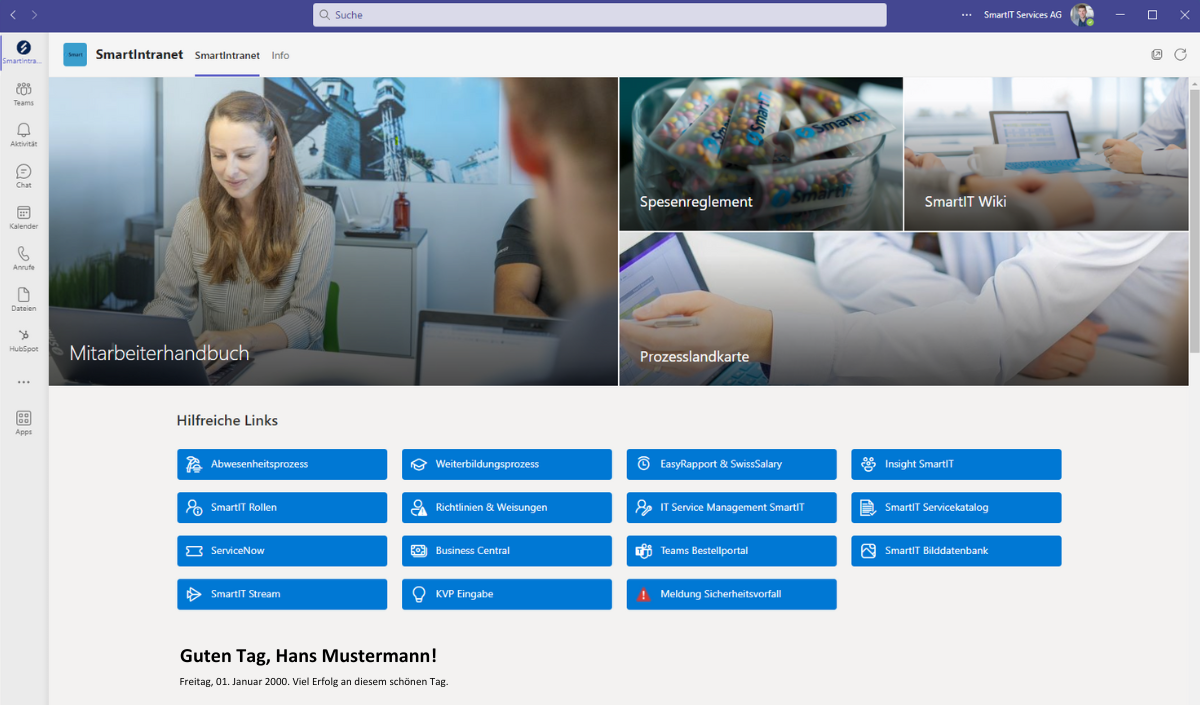The width and height of the screenshot is (1200, 705).
Task: Click the Guten Tag, Hans Mustermann greeting
Action: pos(308,656)
